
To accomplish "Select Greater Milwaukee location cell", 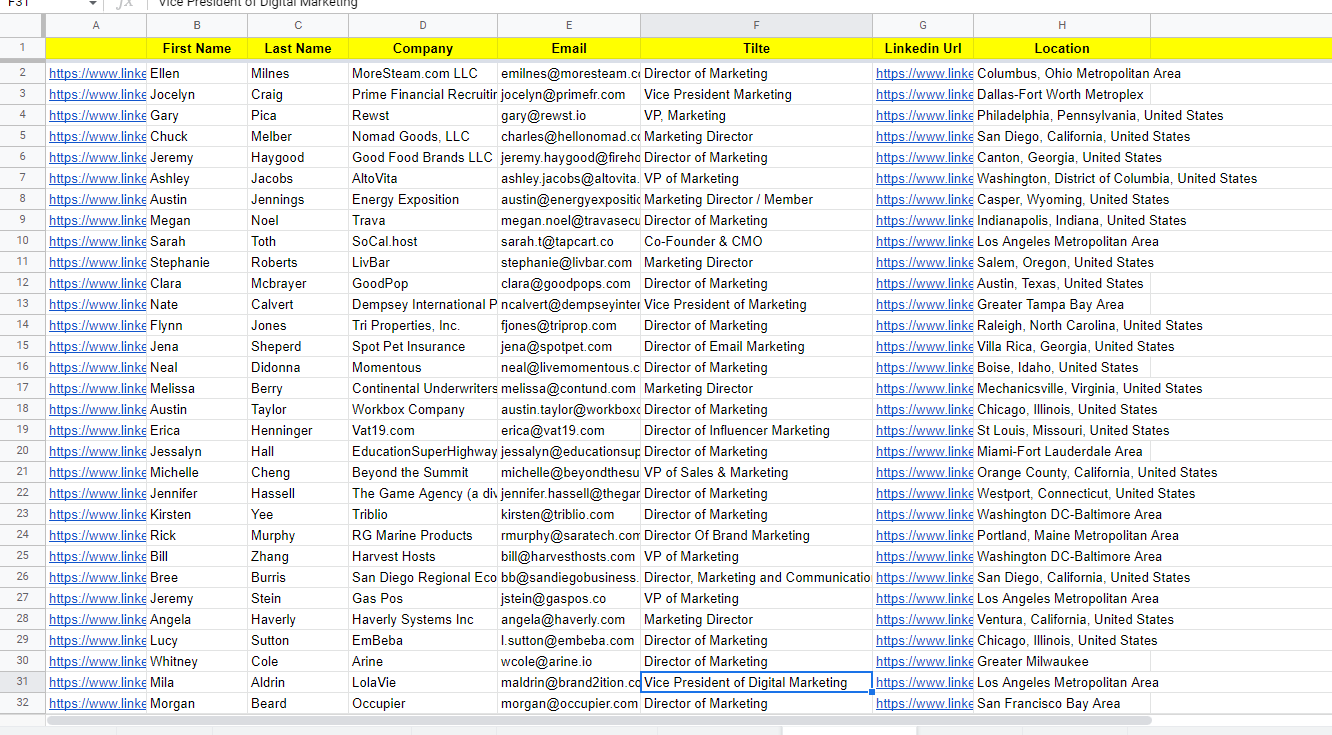I will 1062,661.
